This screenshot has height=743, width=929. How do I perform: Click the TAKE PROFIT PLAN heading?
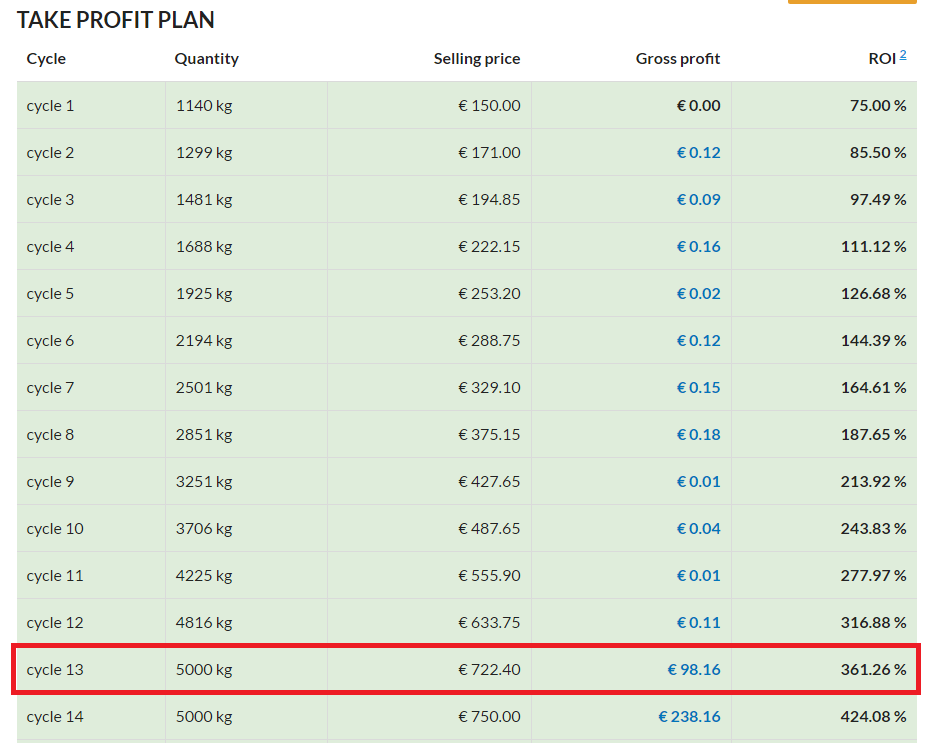(x=116, y=20)
